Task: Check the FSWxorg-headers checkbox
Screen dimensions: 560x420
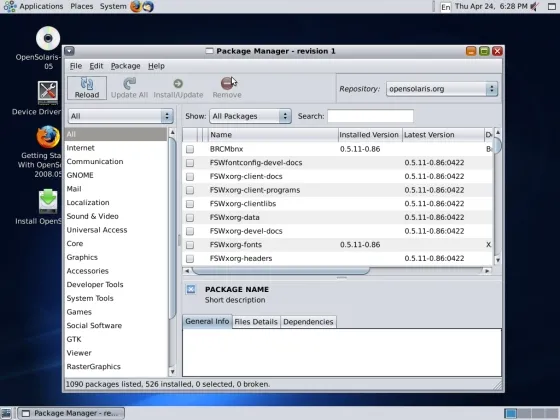Action: click(190, 258)
